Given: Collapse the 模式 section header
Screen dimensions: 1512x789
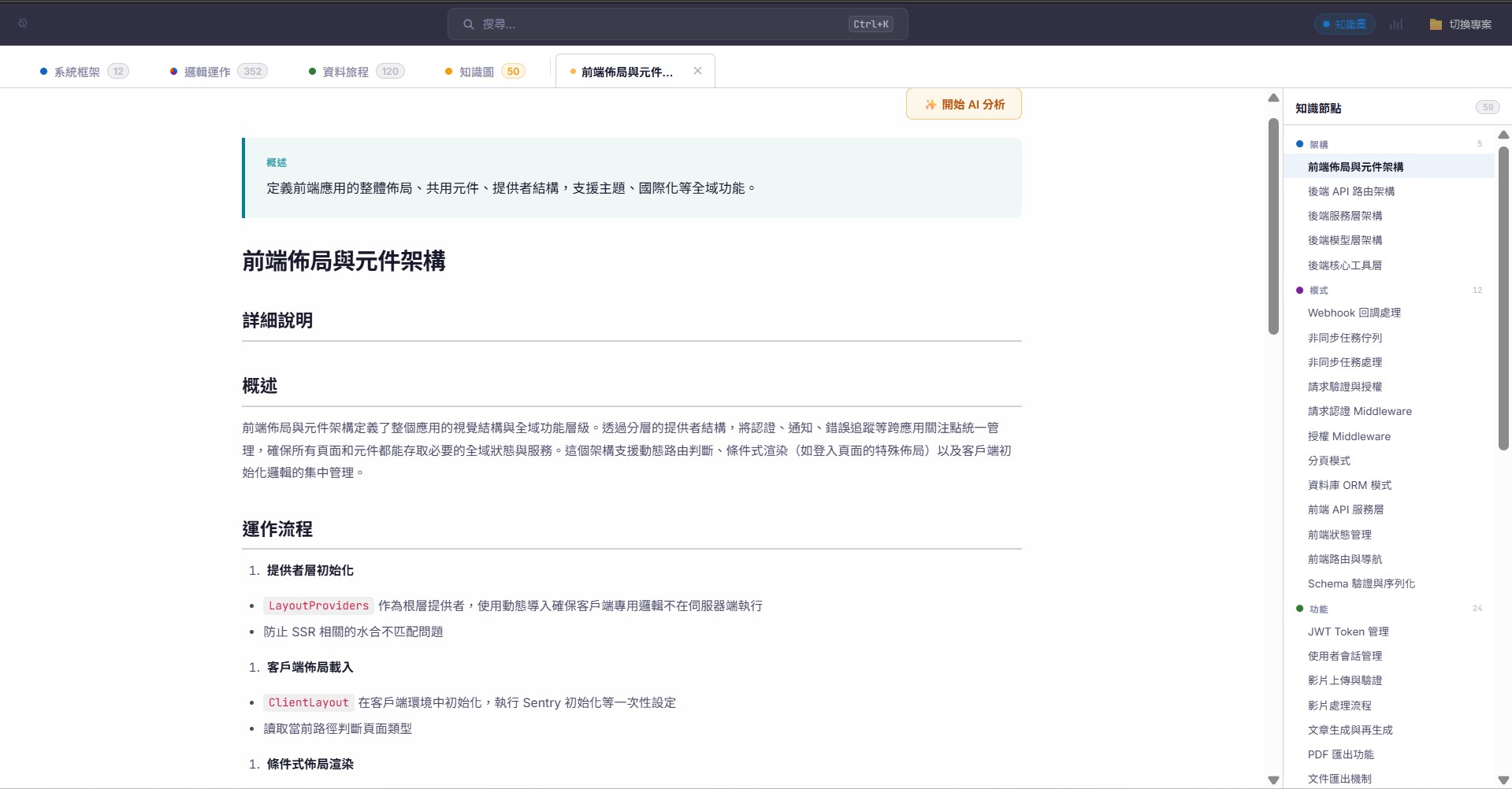Looking at the screenshot, I should (x=1317, y=290).
